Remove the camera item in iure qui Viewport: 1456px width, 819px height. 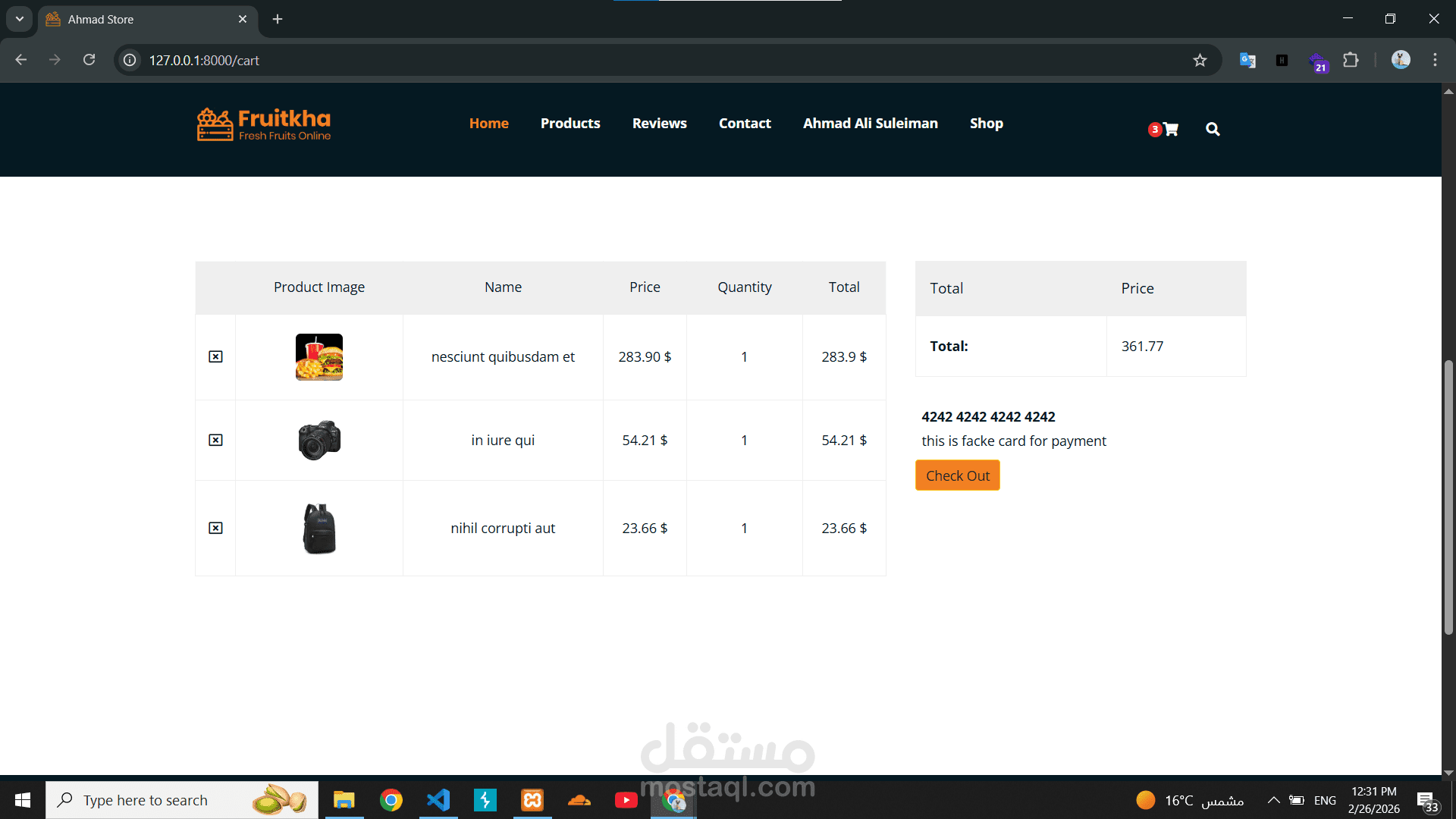pyautogui.click(x=215, y=440)
